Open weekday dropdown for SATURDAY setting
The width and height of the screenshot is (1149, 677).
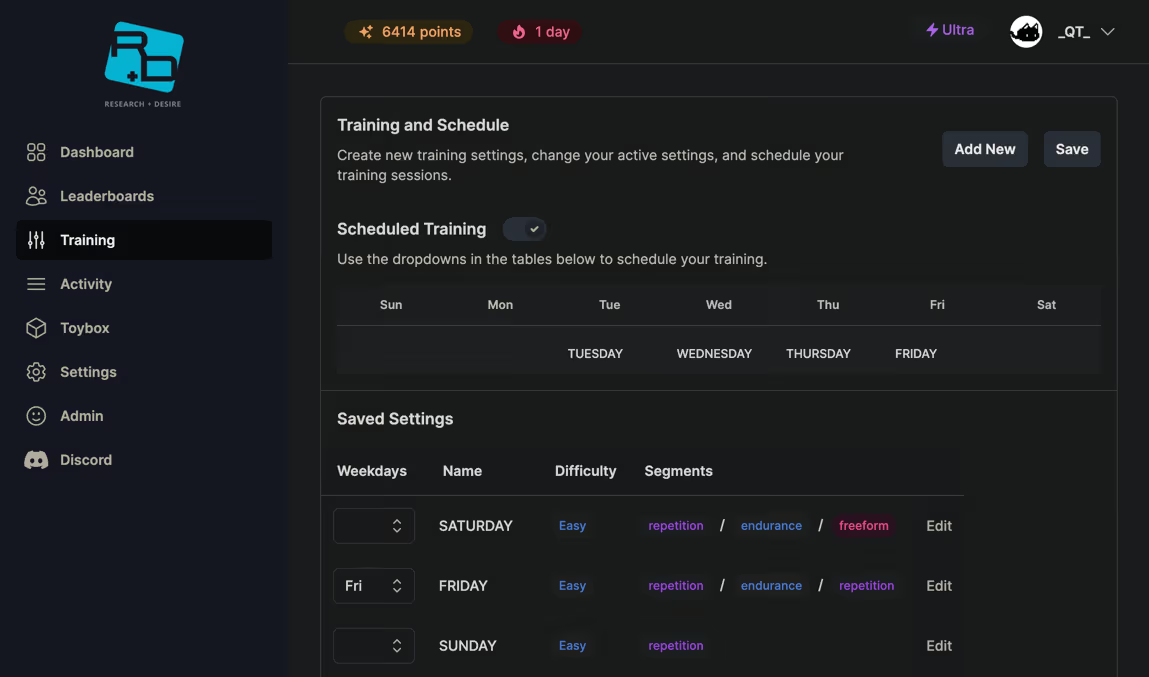[x=374, y=526]
